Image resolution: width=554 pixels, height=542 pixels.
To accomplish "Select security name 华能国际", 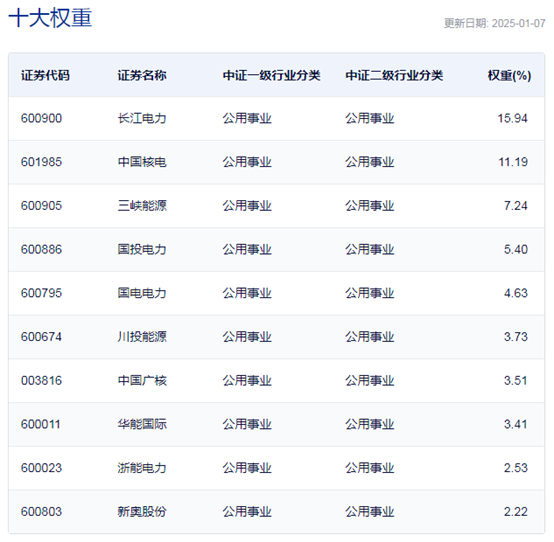I will (142, 424).
